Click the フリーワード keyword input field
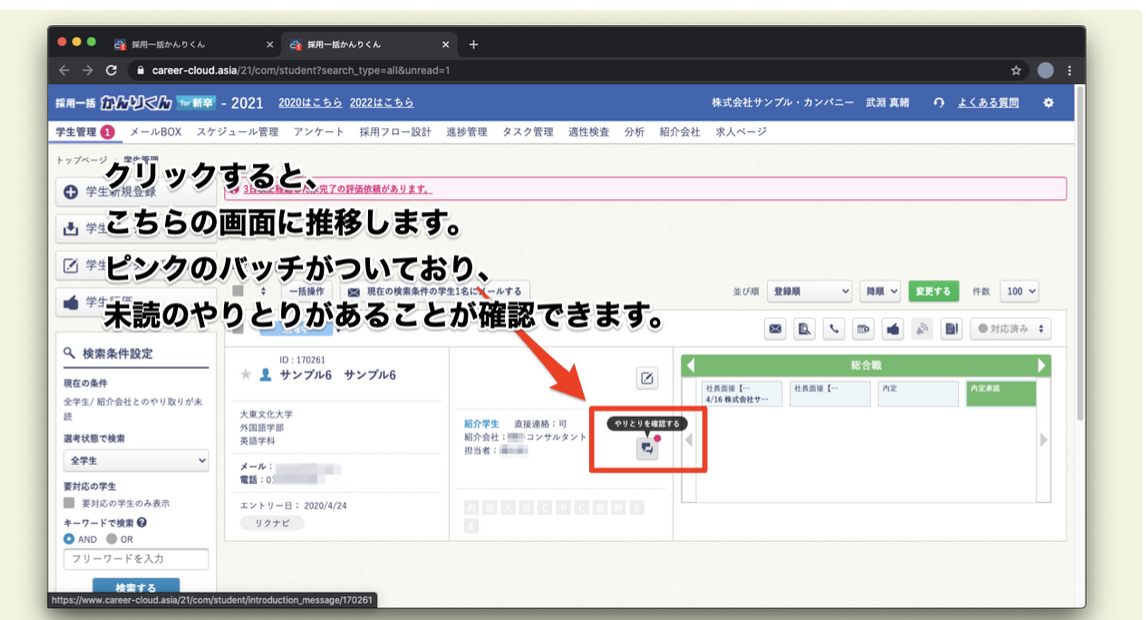 (136, 558)
